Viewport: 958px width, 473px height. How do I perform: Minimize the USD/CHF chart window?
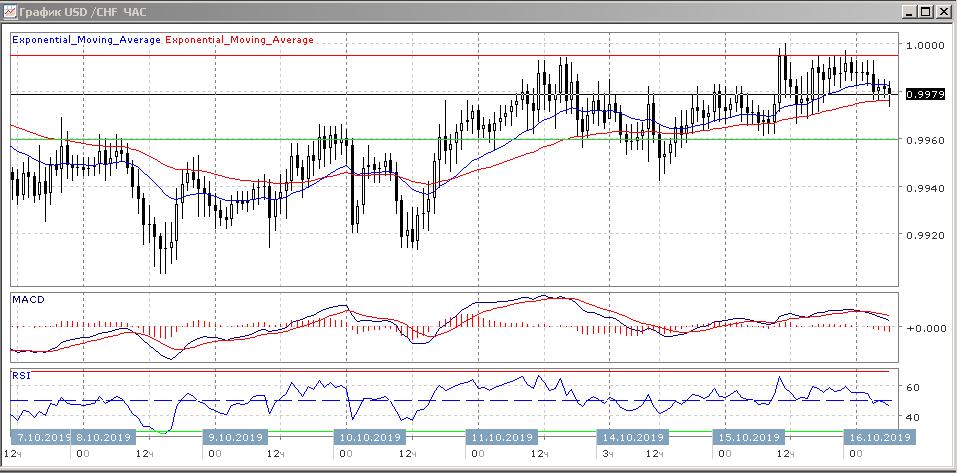pyautogui.click(x=909, y=12)
